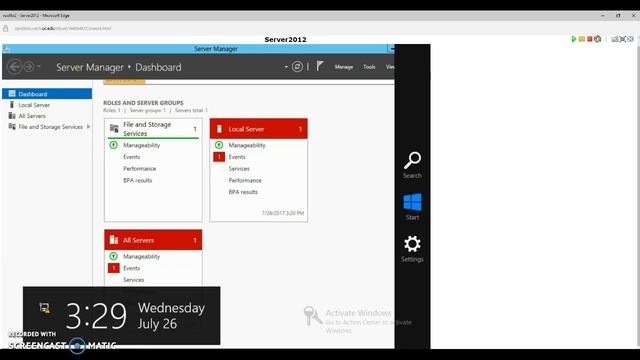Click the red Events badge in All Servers tile
Viewport: 640px width, 360px height.
pos(113,268)
